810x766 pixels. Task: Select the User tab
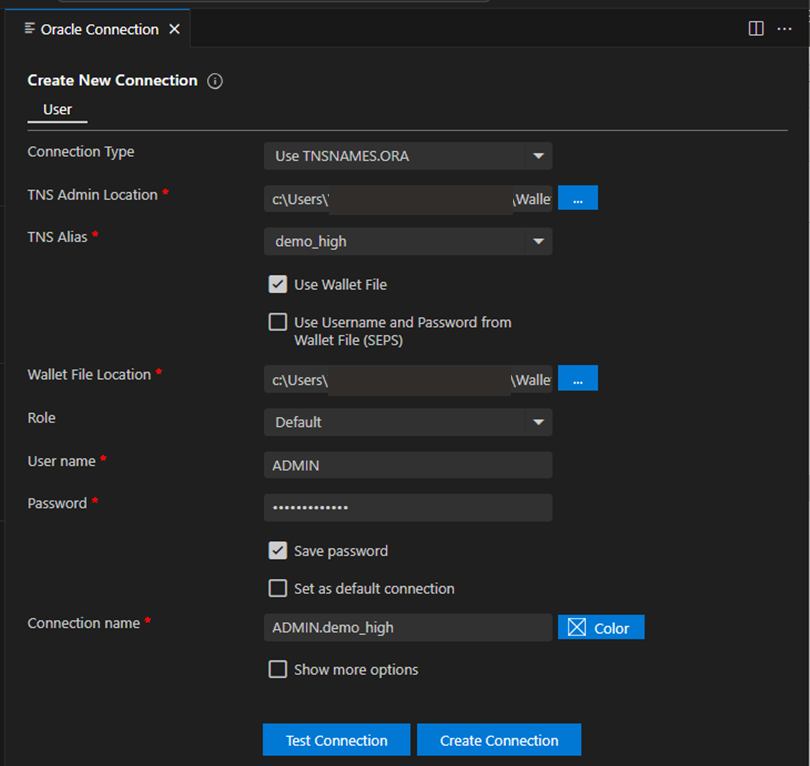[57, 110]
